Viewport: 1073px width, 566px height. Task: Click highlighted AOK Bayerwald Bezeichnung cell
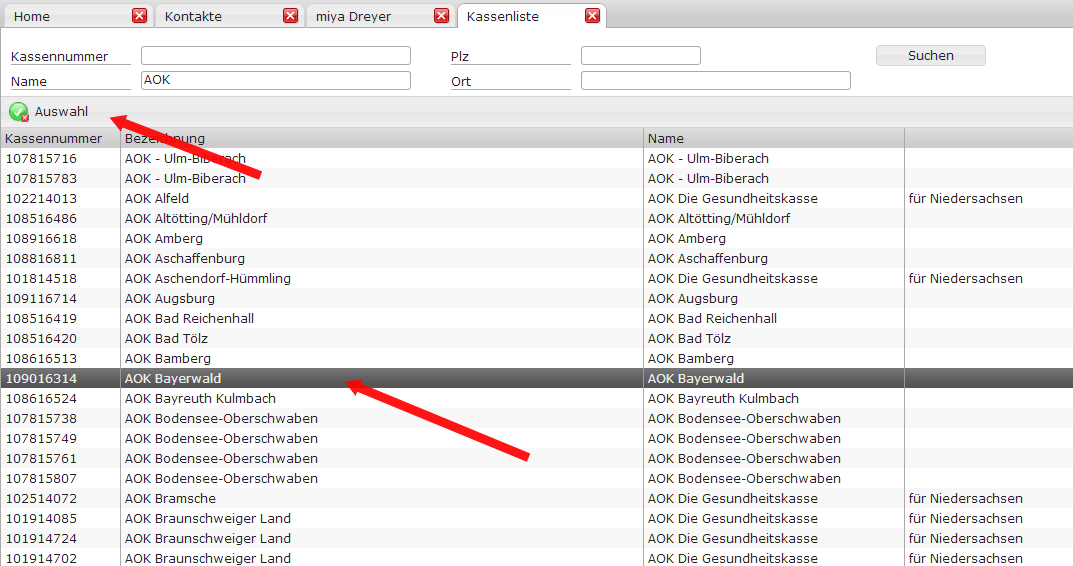[x=382, y=378]
